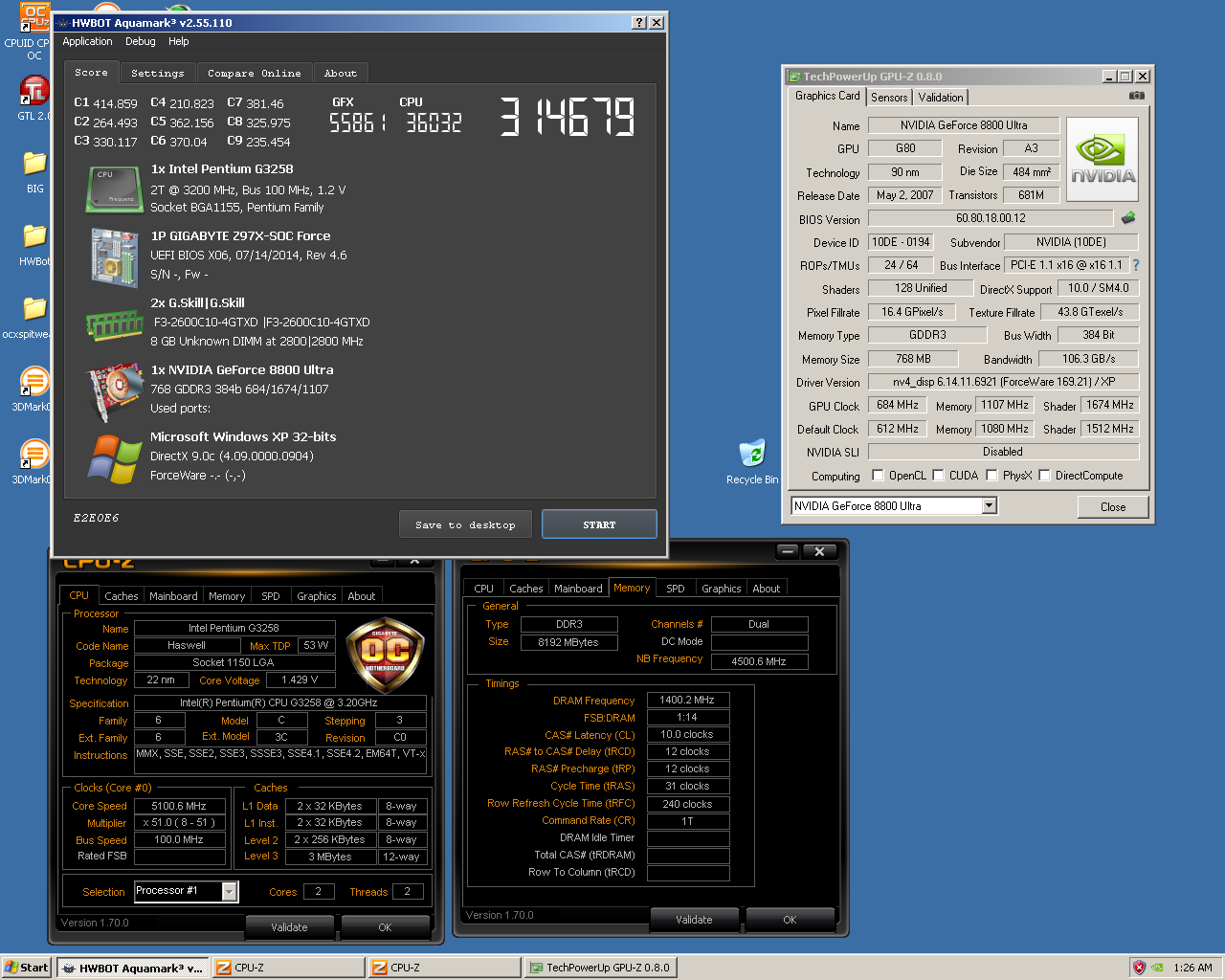Screen dimensions: 1225x980
Task: Click the Bus Interface question mark icon
Action: [x=1136, y=265]
